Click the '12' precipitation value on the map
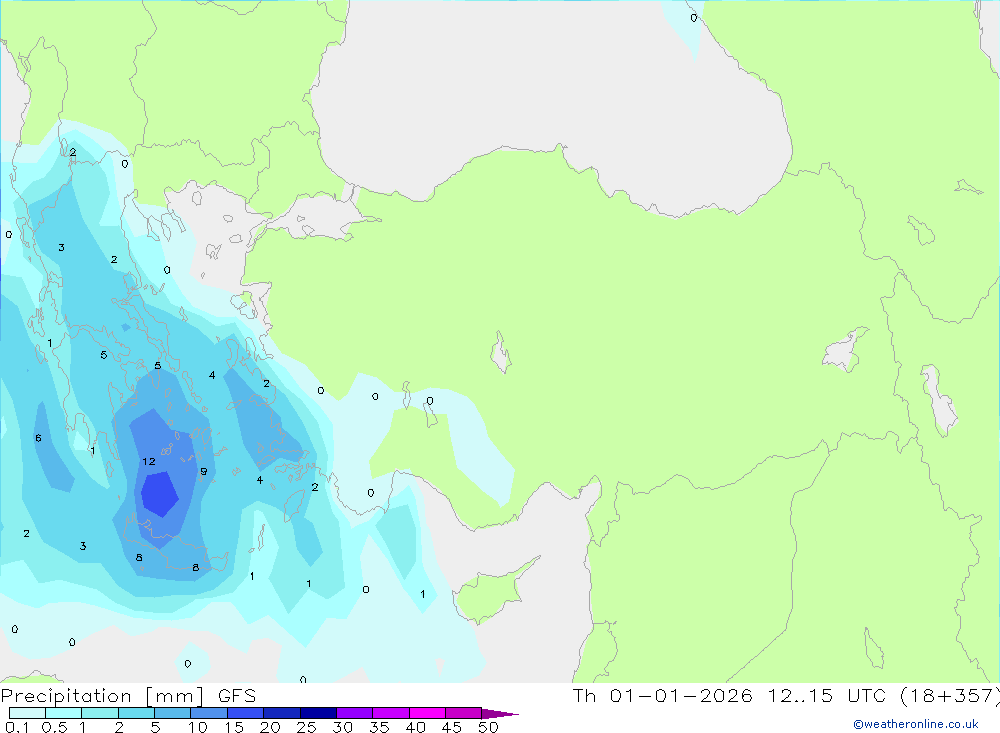The image size is (1000, 733). click(149, 461)
